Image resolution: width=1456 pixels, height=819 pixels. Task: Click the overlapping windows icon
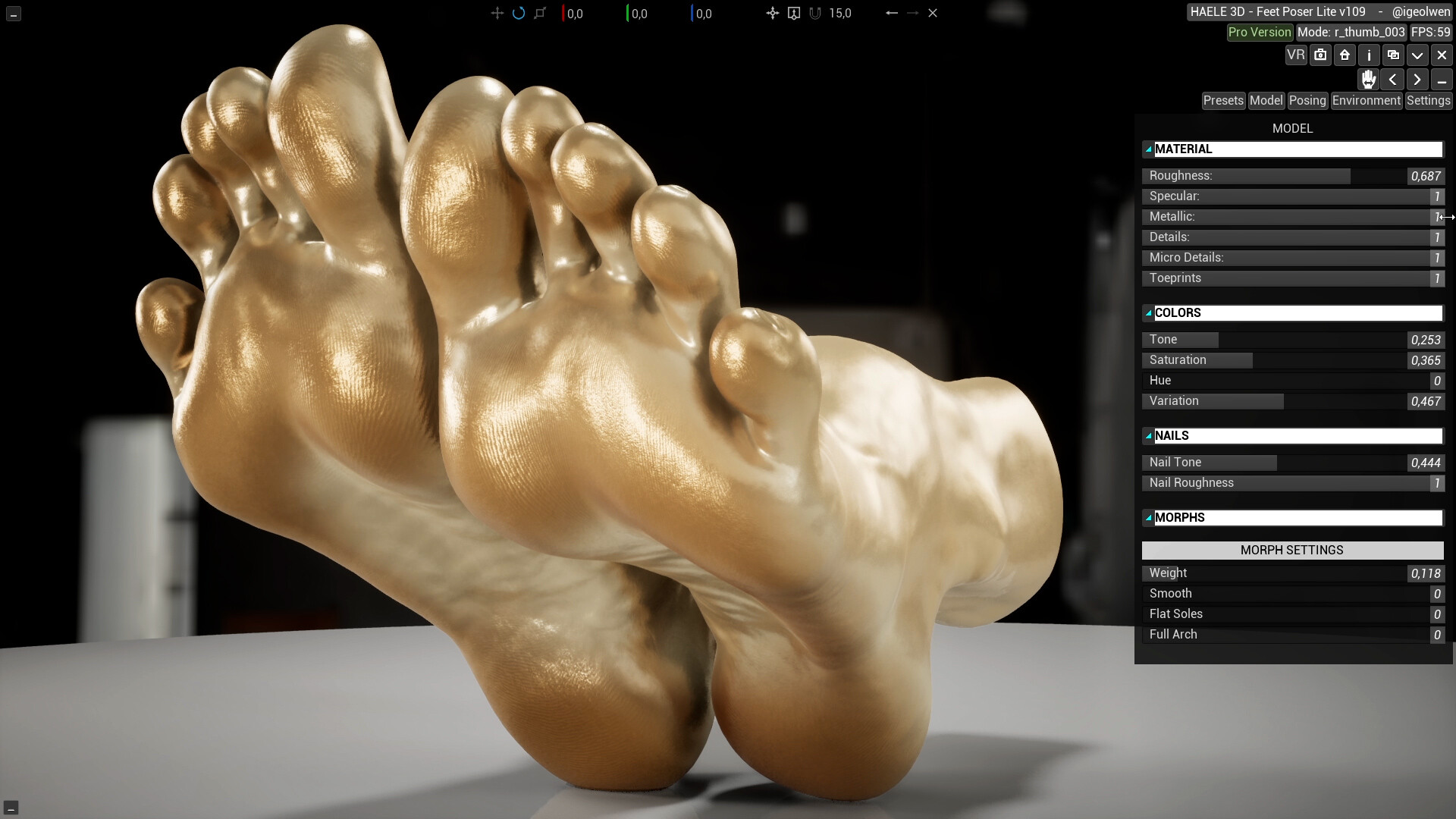pos(1393,55)
